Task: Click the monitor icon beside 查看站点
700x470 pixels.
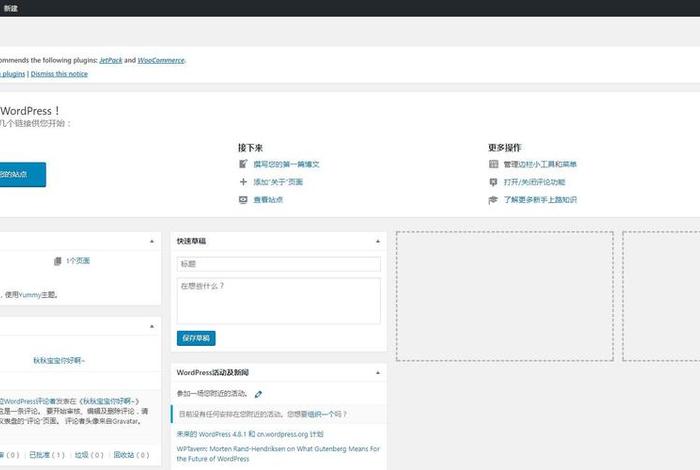Action: pos(243,200)
